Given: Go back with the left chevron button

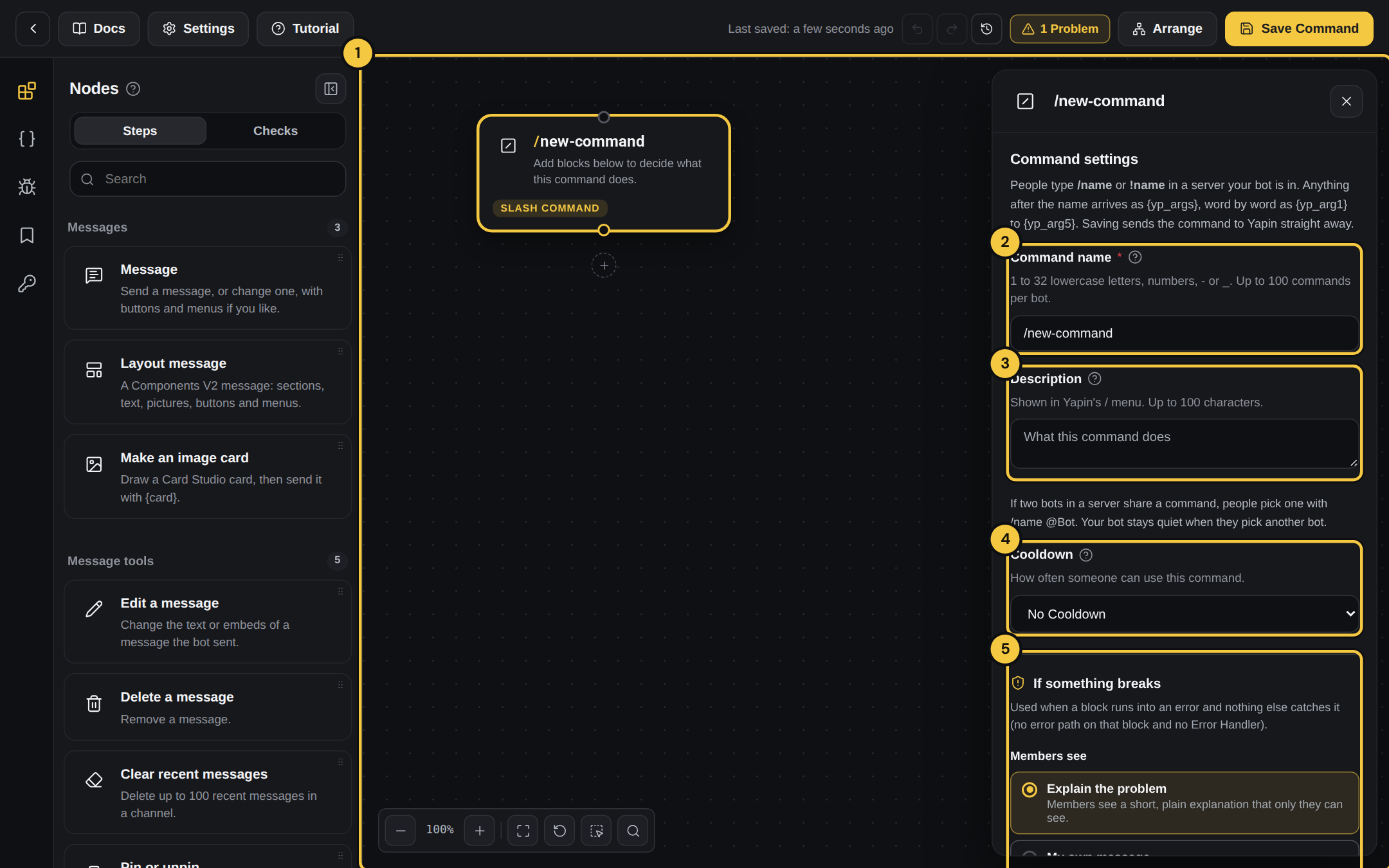Looking at the screenshot, I should coord(33,29).
